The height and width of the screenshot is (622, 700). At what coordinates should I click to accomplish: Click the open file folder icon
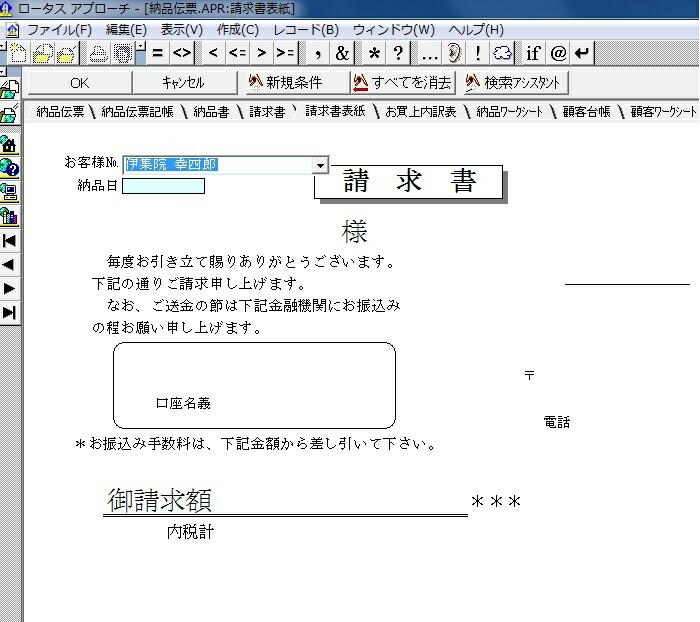pos(43,53)
